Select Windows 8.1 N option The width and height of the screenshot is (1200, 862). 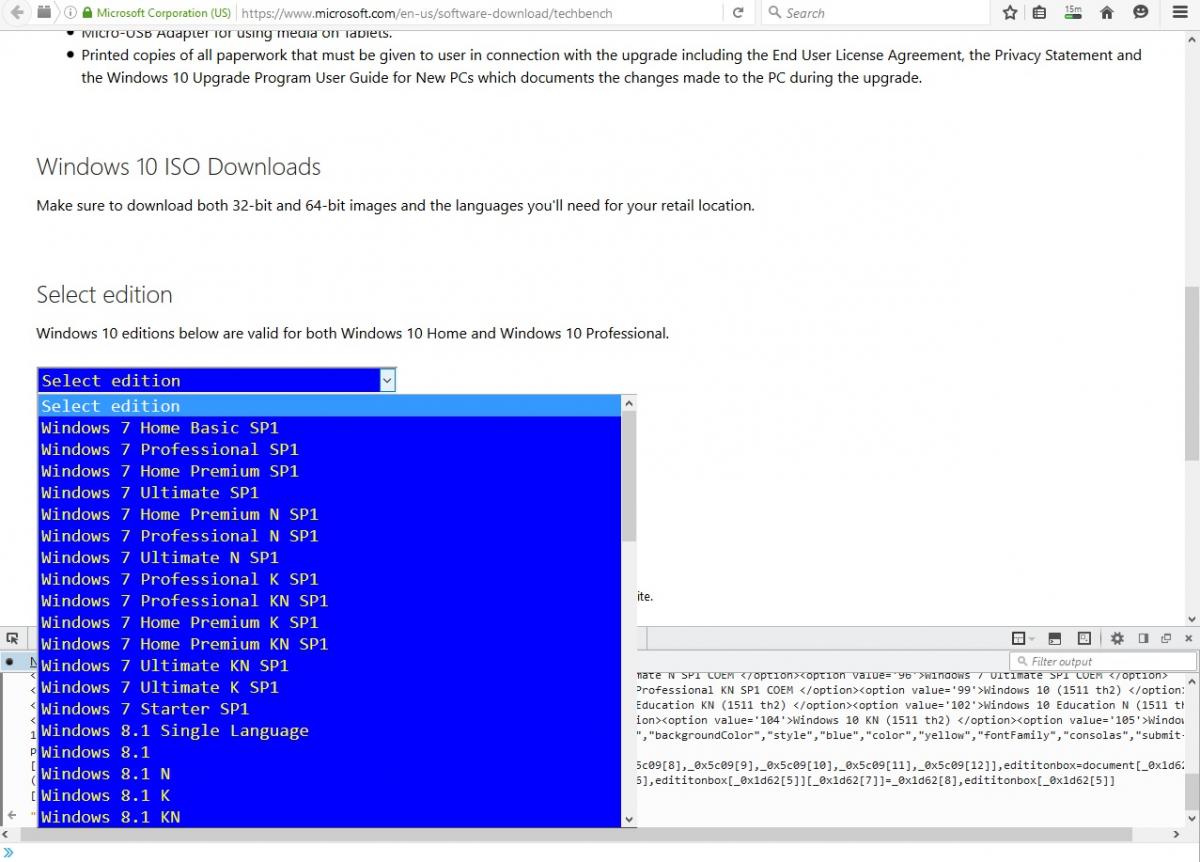329,774
